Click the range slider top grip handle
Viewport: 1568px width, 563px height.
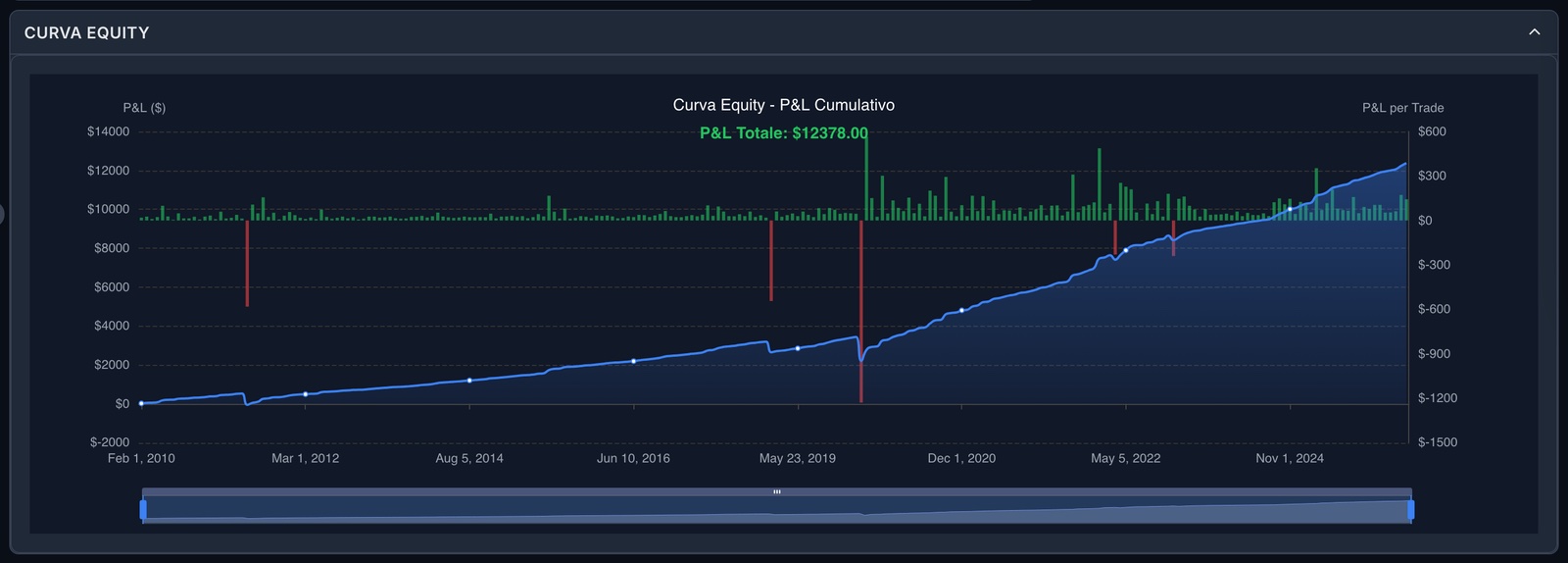(x=777, y=491)
